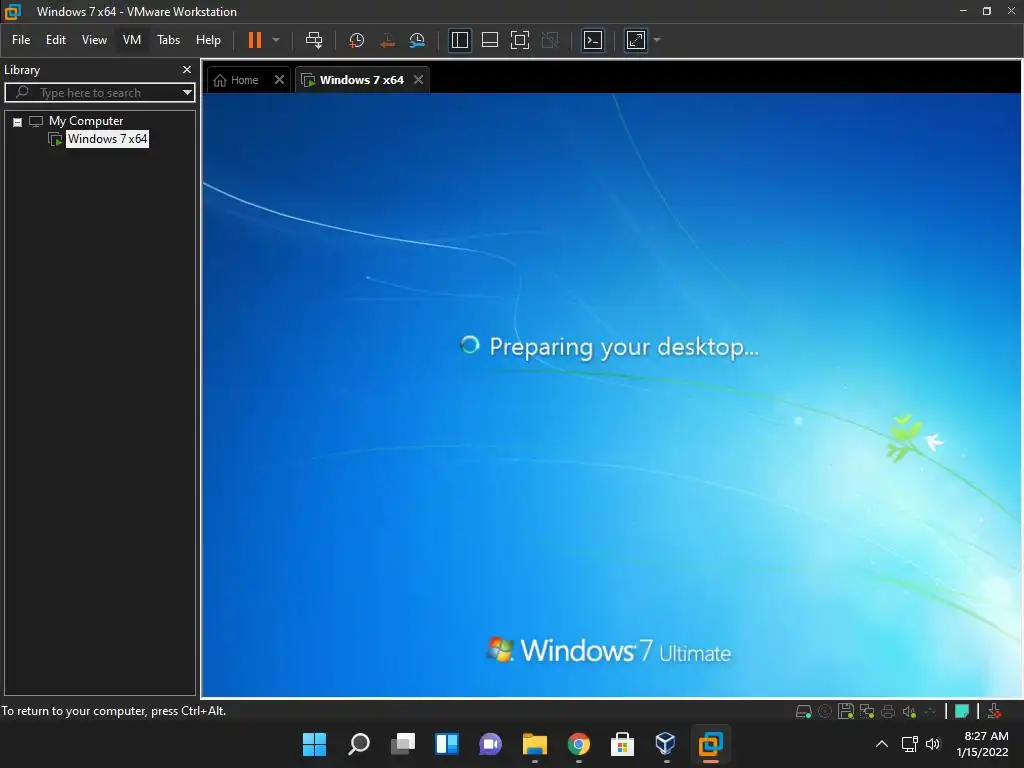Toggle the library sidebar panel
The height and width of the screenshot is (768, 1024).
click(460, 40)
